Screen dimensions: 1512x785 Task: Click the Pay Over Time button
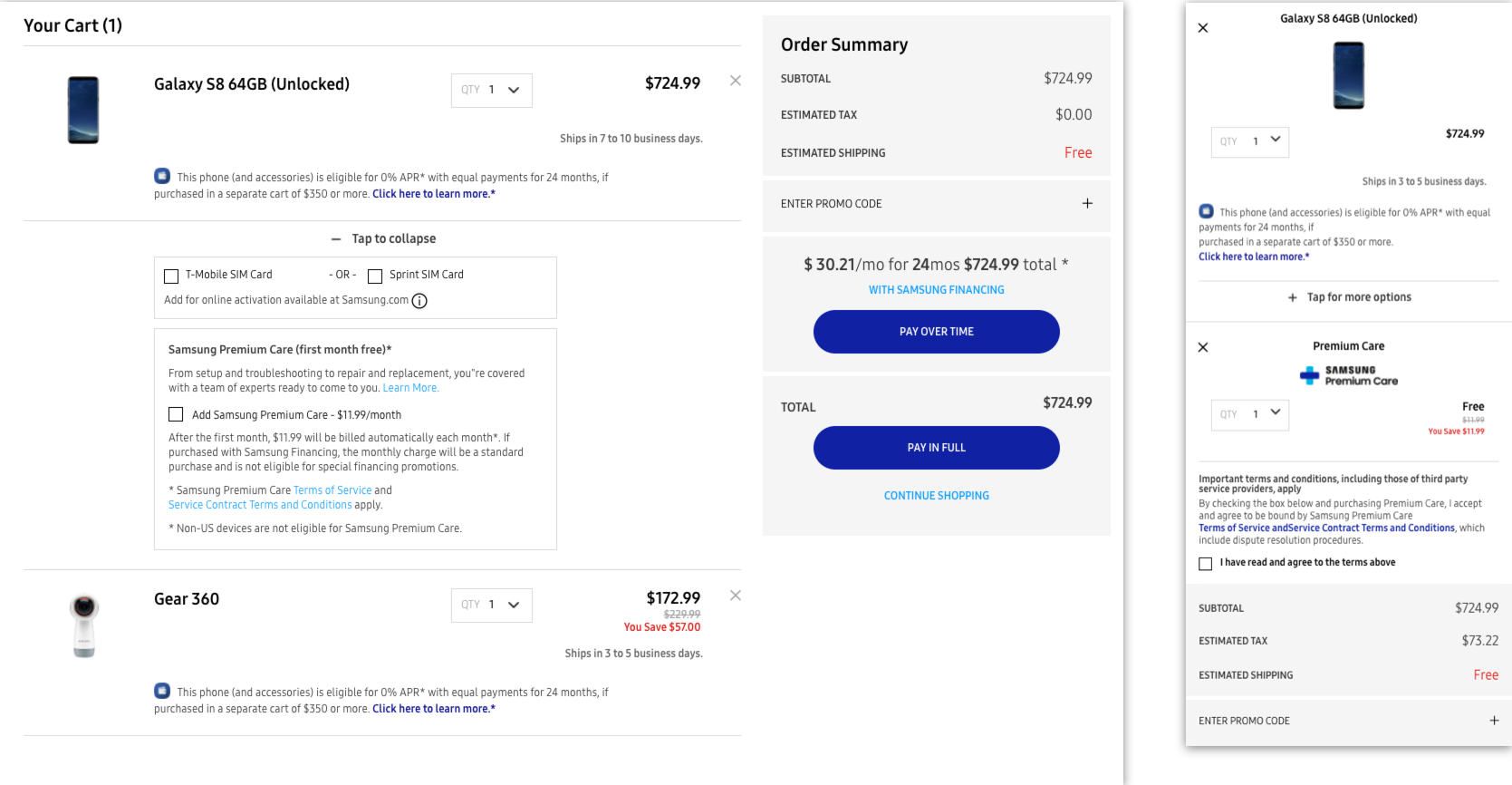[936, 332]
